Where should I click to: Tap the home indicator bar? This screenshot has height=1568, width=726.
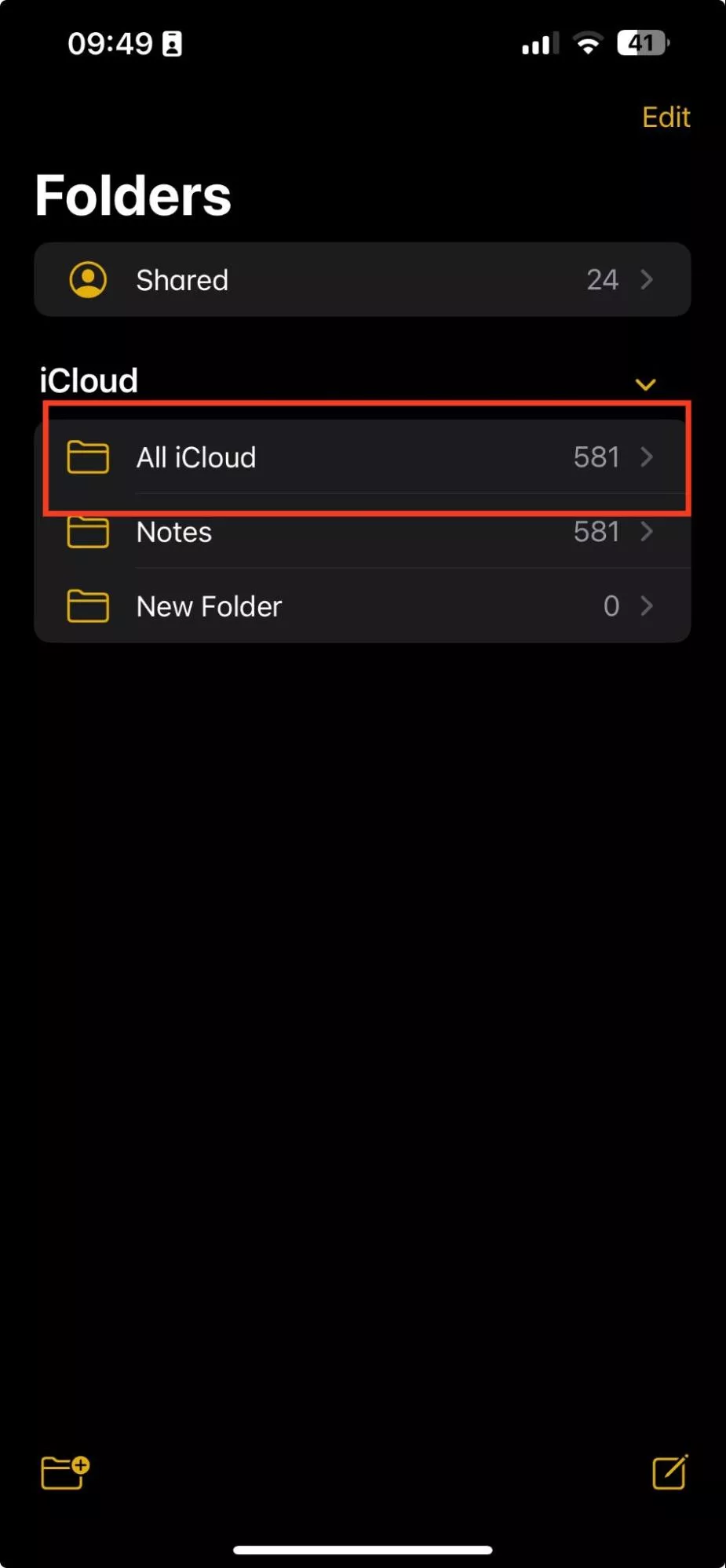363,1549
